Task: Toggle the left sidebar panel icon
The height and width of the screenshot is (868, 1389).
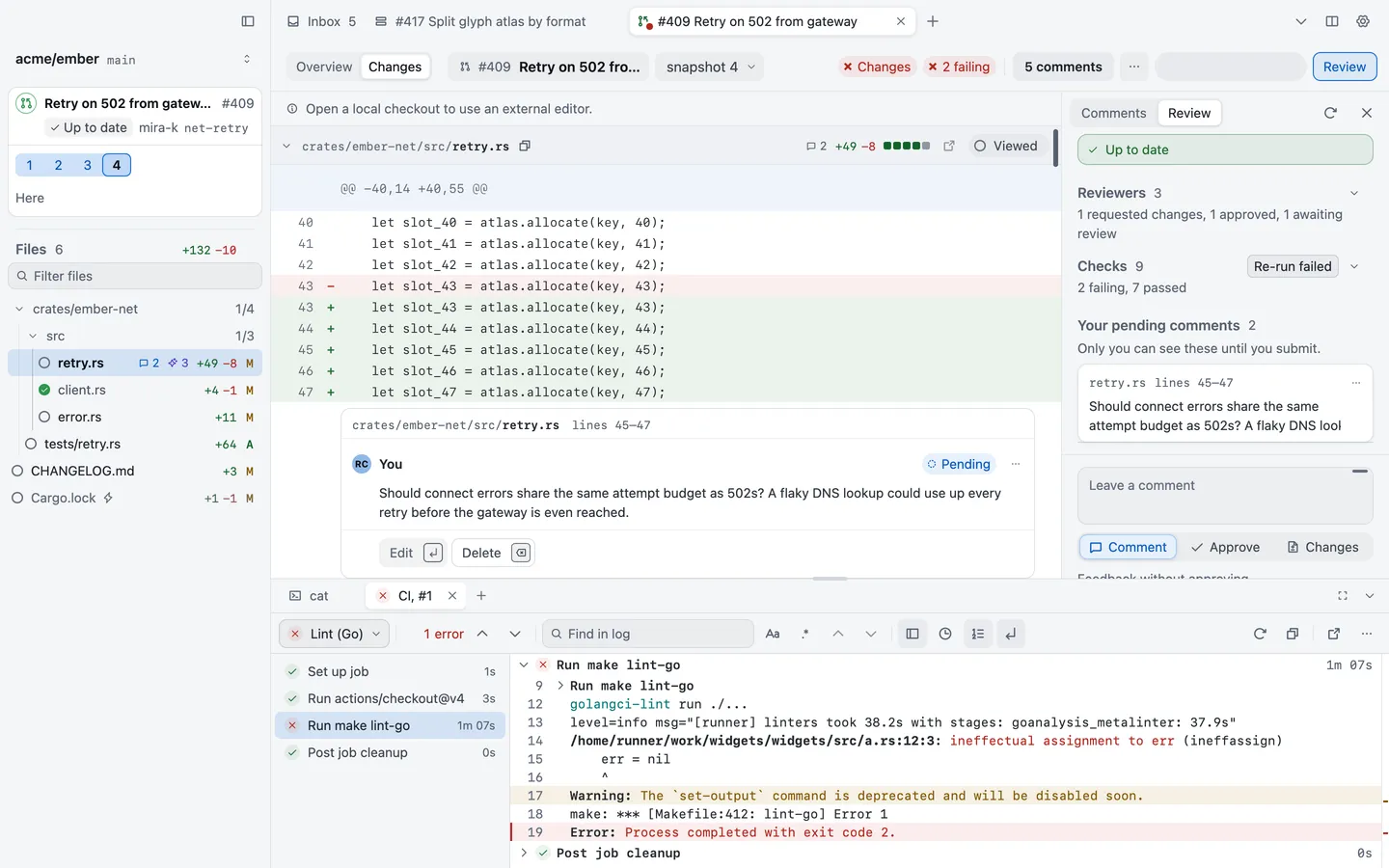Action: pyautogui.click(x=248, y=21)
